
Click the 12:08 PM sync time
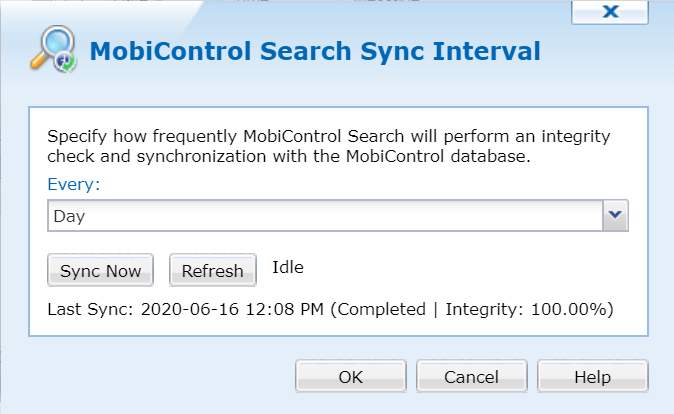coord(287,309)
